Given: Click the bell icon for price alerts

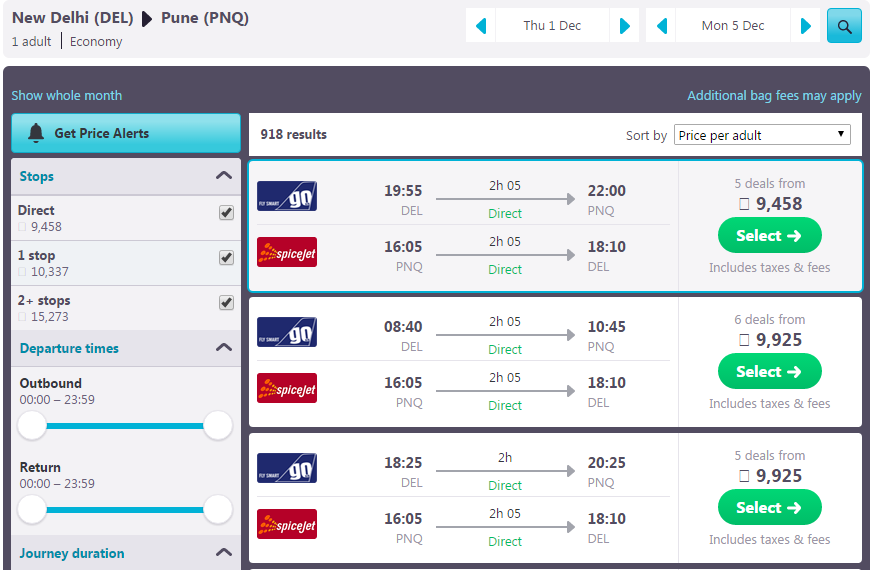Looking at the screenshot, I should [x=36, y=133].
